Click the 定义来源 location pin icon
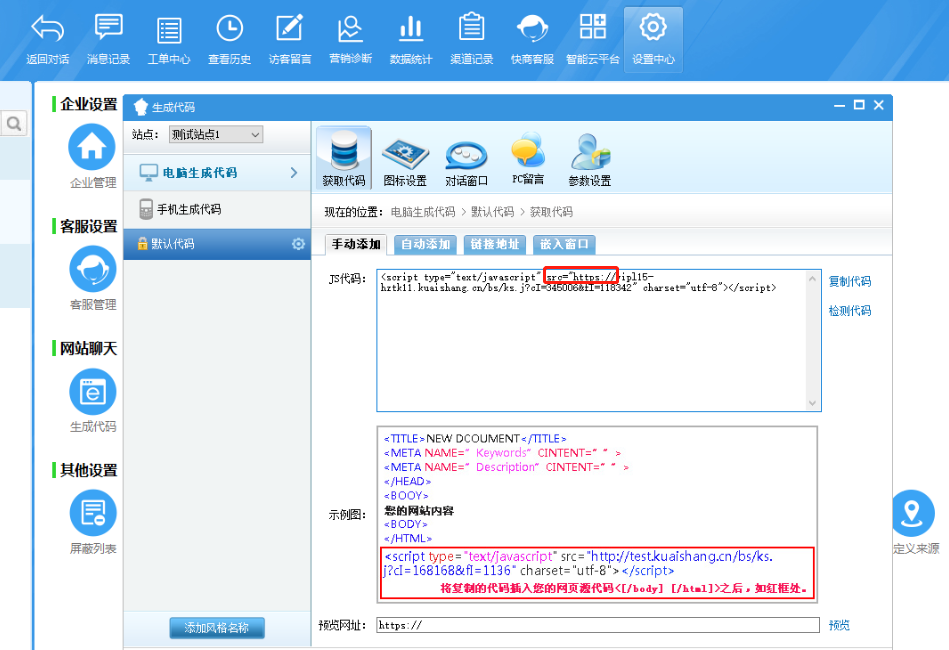 [912, 513]
